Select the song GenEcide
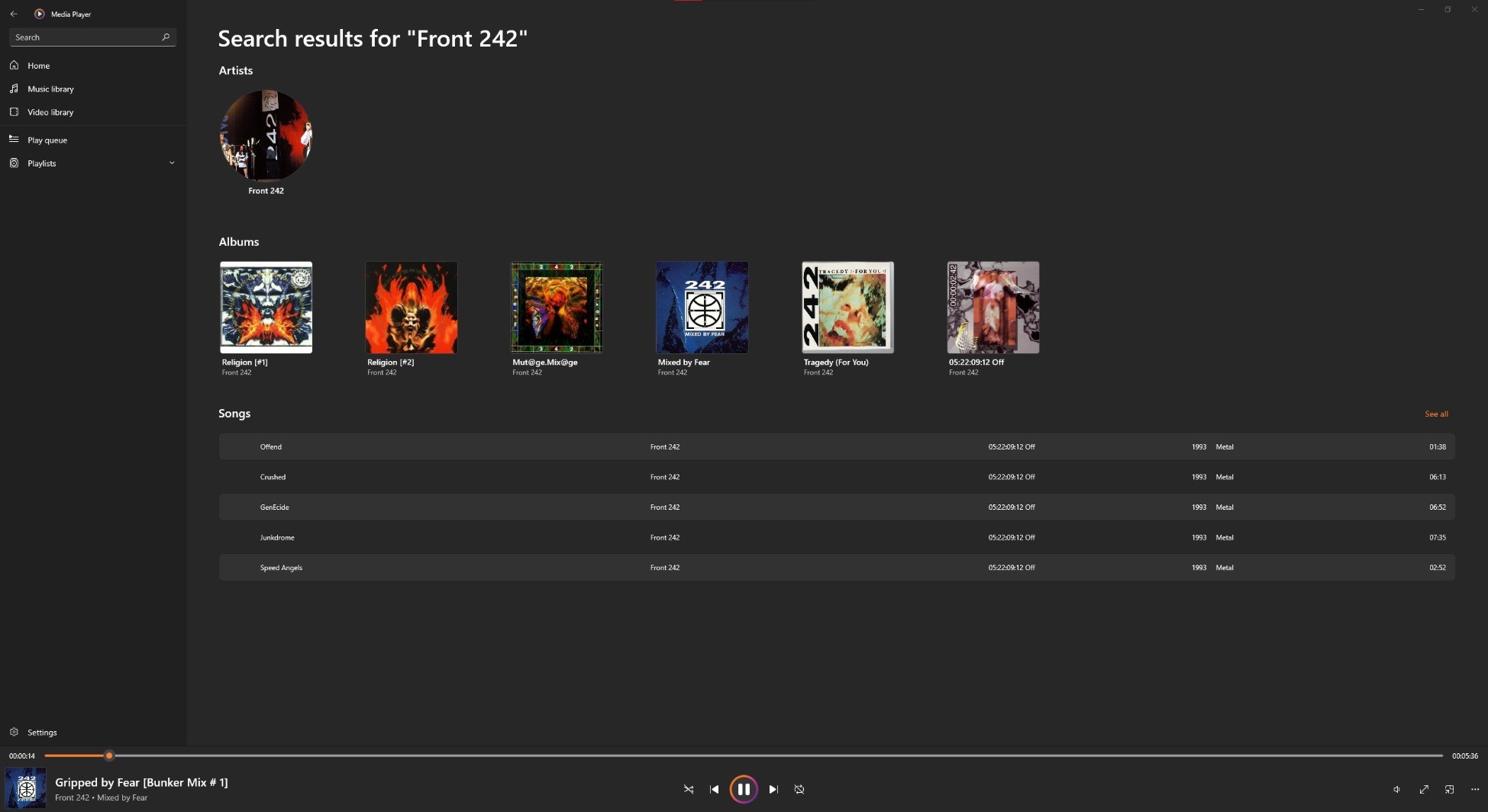Viewport: 1488px width, 812px height. [837, 507]
